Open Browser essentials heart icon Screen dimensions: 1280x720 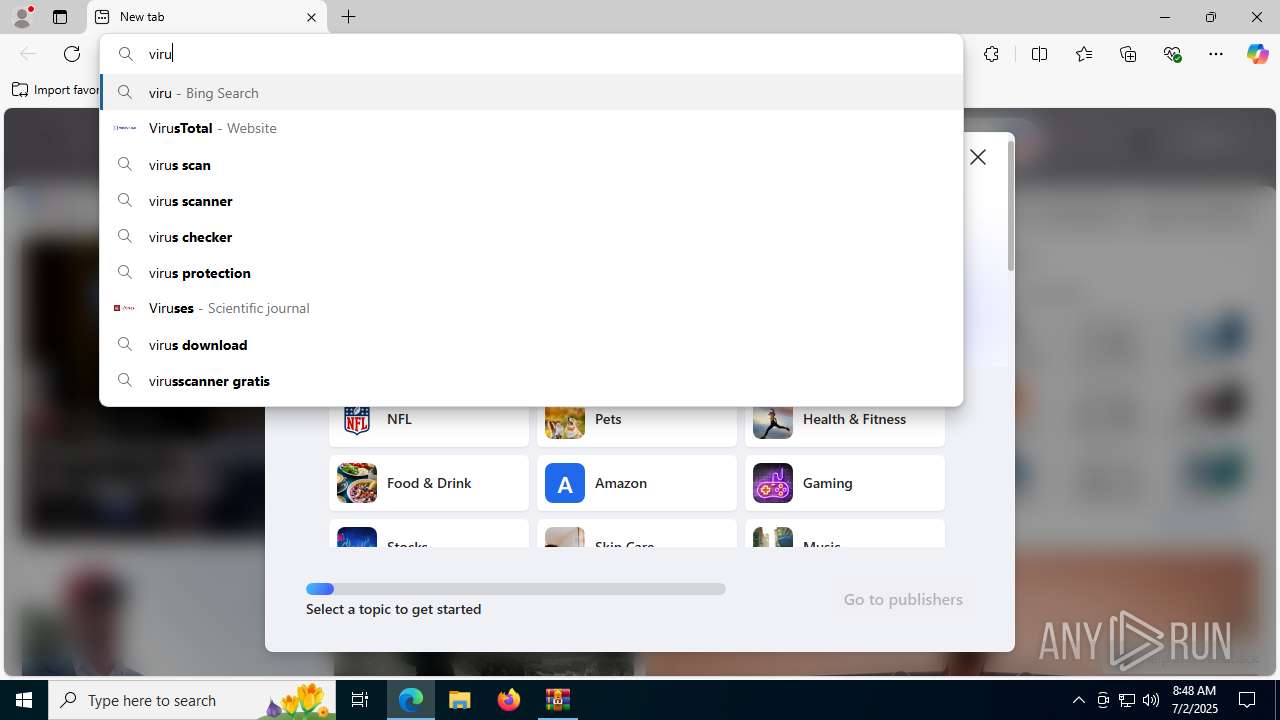[1172, 54]
